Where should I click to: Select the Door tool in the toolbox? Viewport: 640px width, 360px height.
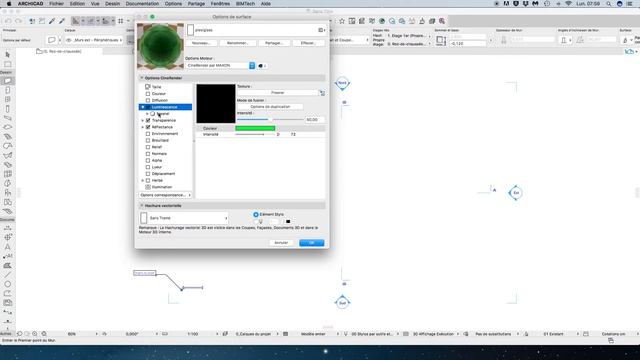(7, 90)
